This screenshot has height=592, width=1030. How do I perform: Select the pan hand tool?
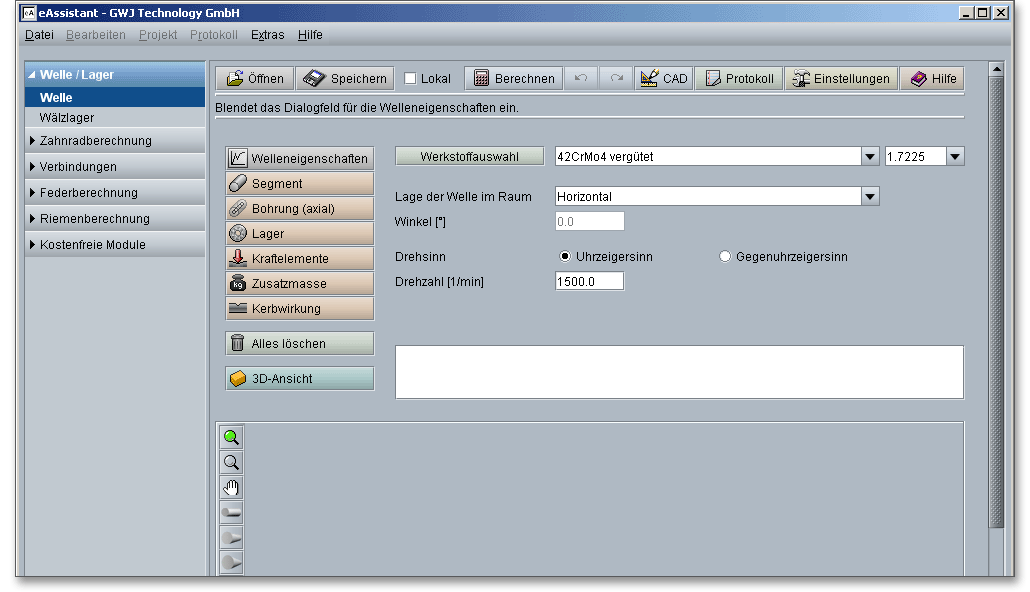click(x=231, y=488)
